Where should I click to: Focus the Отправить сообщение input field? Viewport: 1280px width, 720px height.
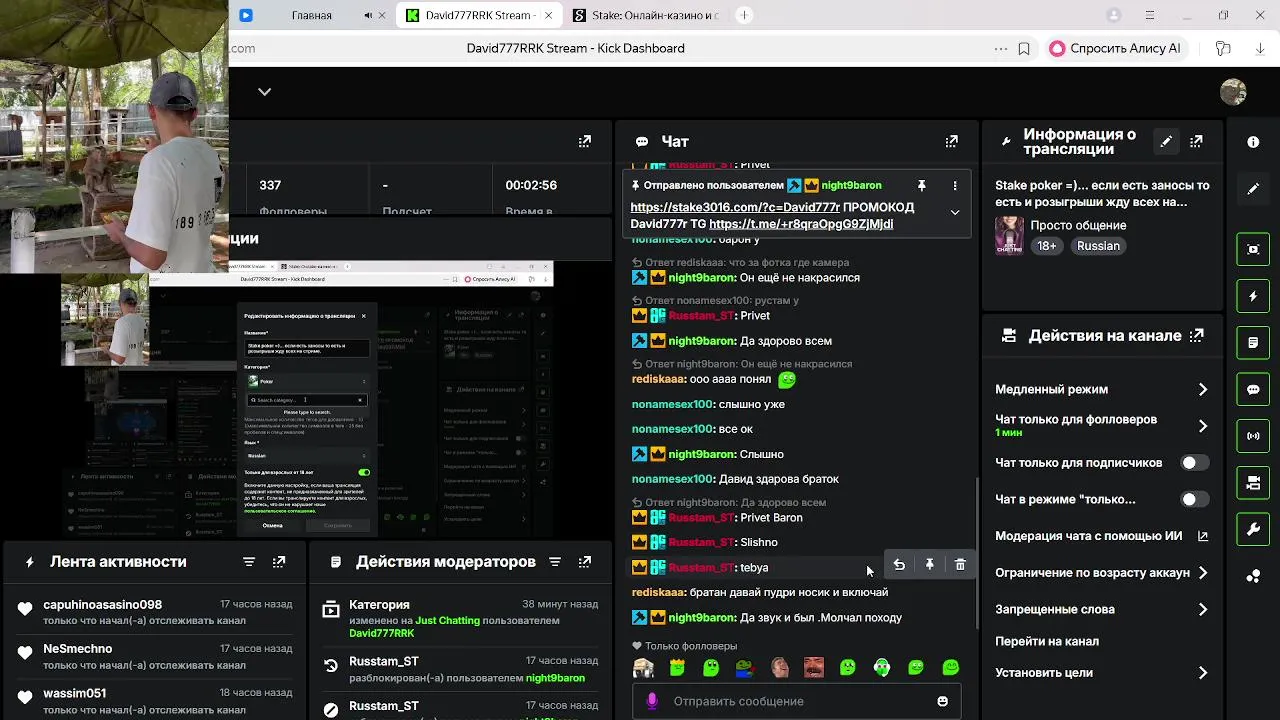796,701
